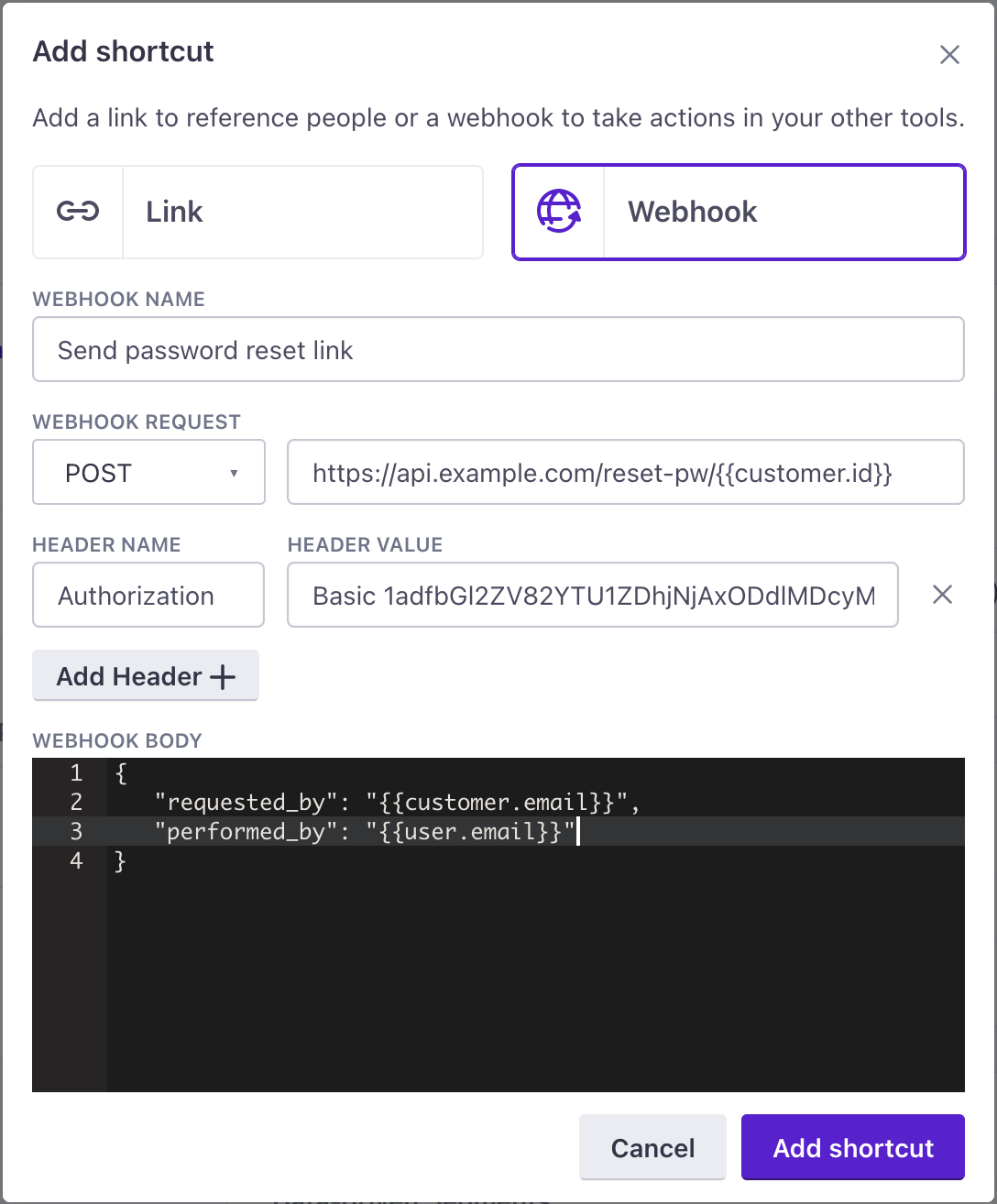The height and width of the screenshot is (1204, 997).
Task: Edit the Authorization header name field
Action: point(148,596)
